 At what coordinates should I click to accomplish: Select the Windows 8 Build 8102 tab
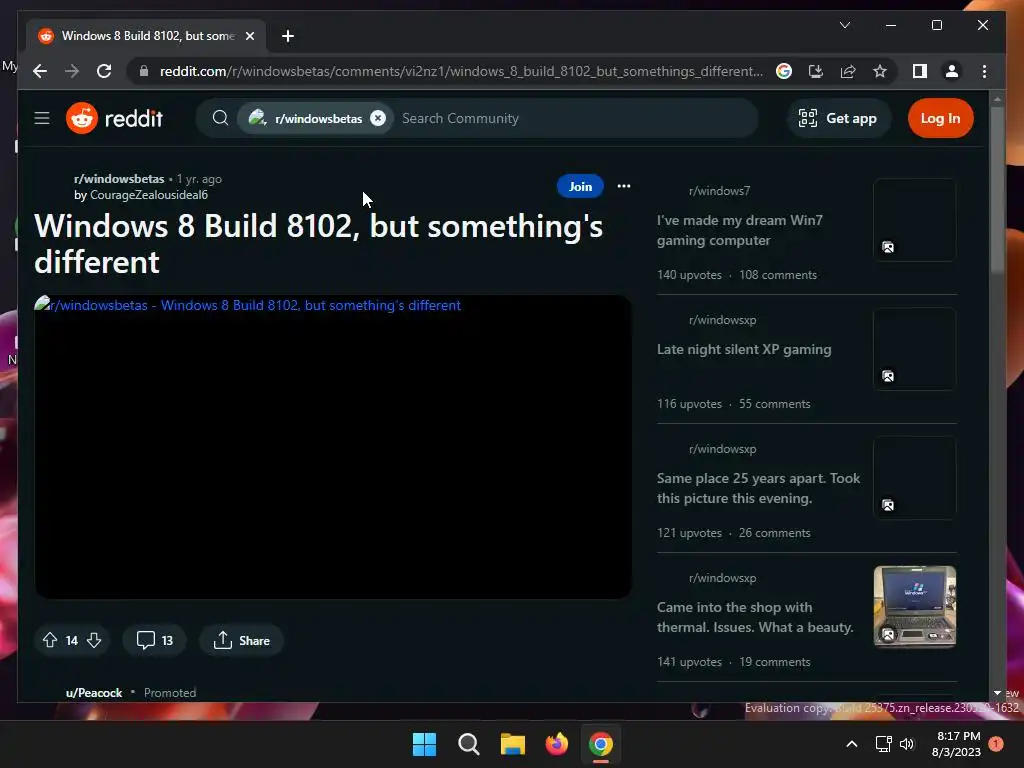[x=146, y=36]
